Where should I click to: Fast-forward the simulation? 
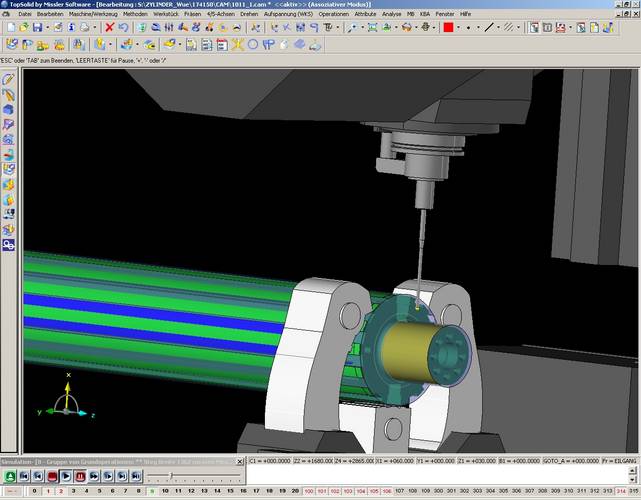pyautogui.click(x=94, y=476)
